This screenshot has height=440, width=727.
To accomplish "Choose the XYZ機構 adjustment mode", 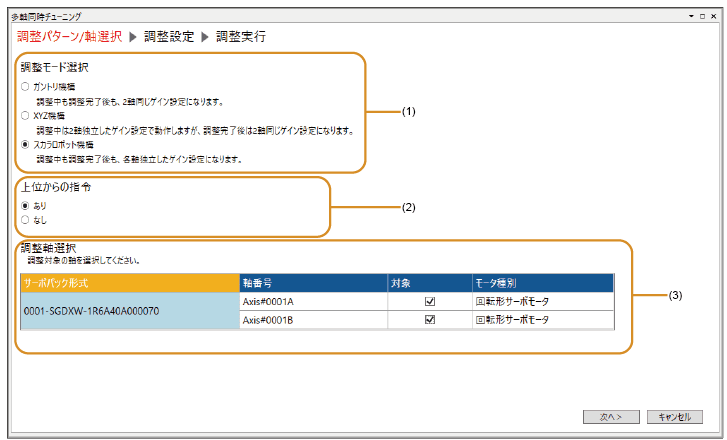I will [25, 116].
